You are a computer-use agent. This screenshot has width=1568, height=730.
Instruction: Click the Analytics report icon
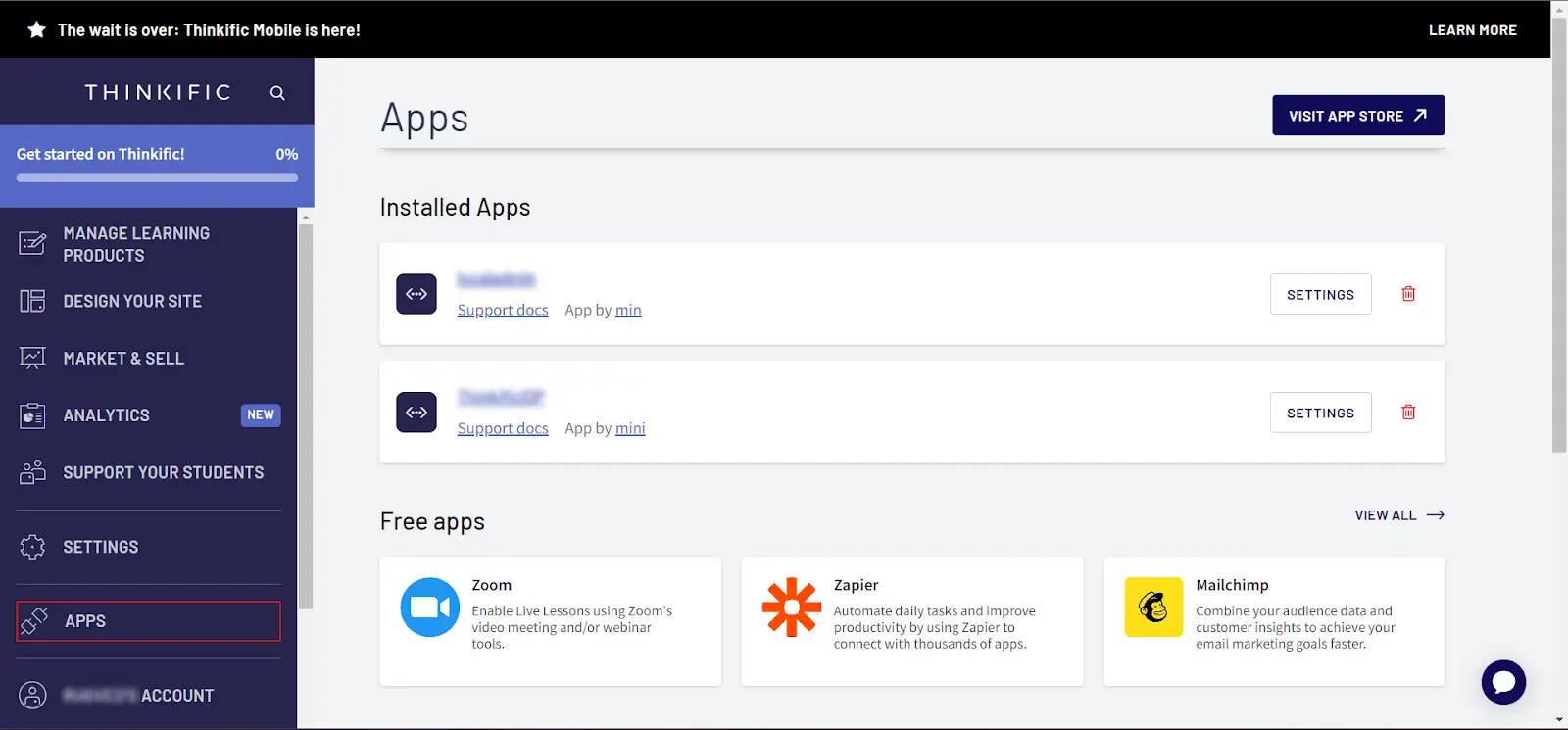[x=32, y=415]
